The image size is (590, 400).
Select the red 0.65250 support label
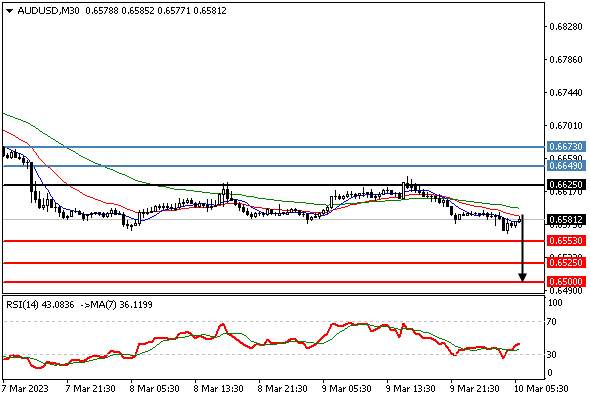[x=566, y=262]
